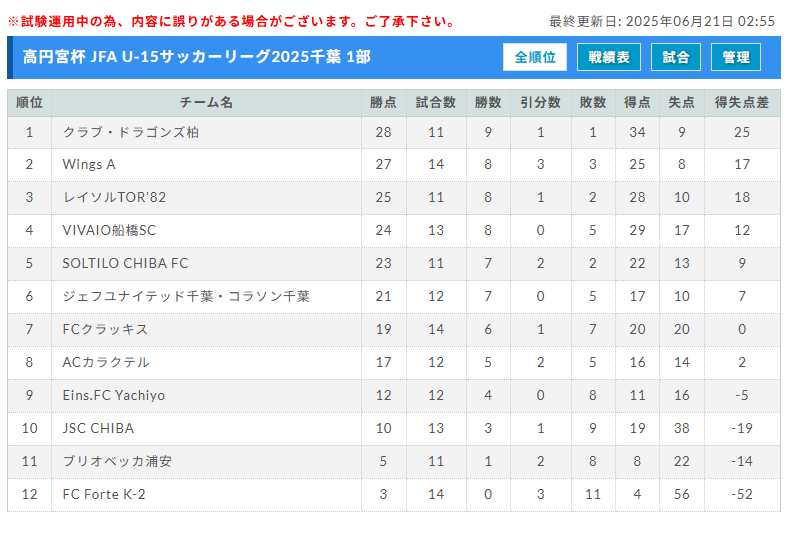Image resolution: width=800 pixels, height=533 pixels.
Task: Open the 試合 tab
Action: [x=676, y=57]
